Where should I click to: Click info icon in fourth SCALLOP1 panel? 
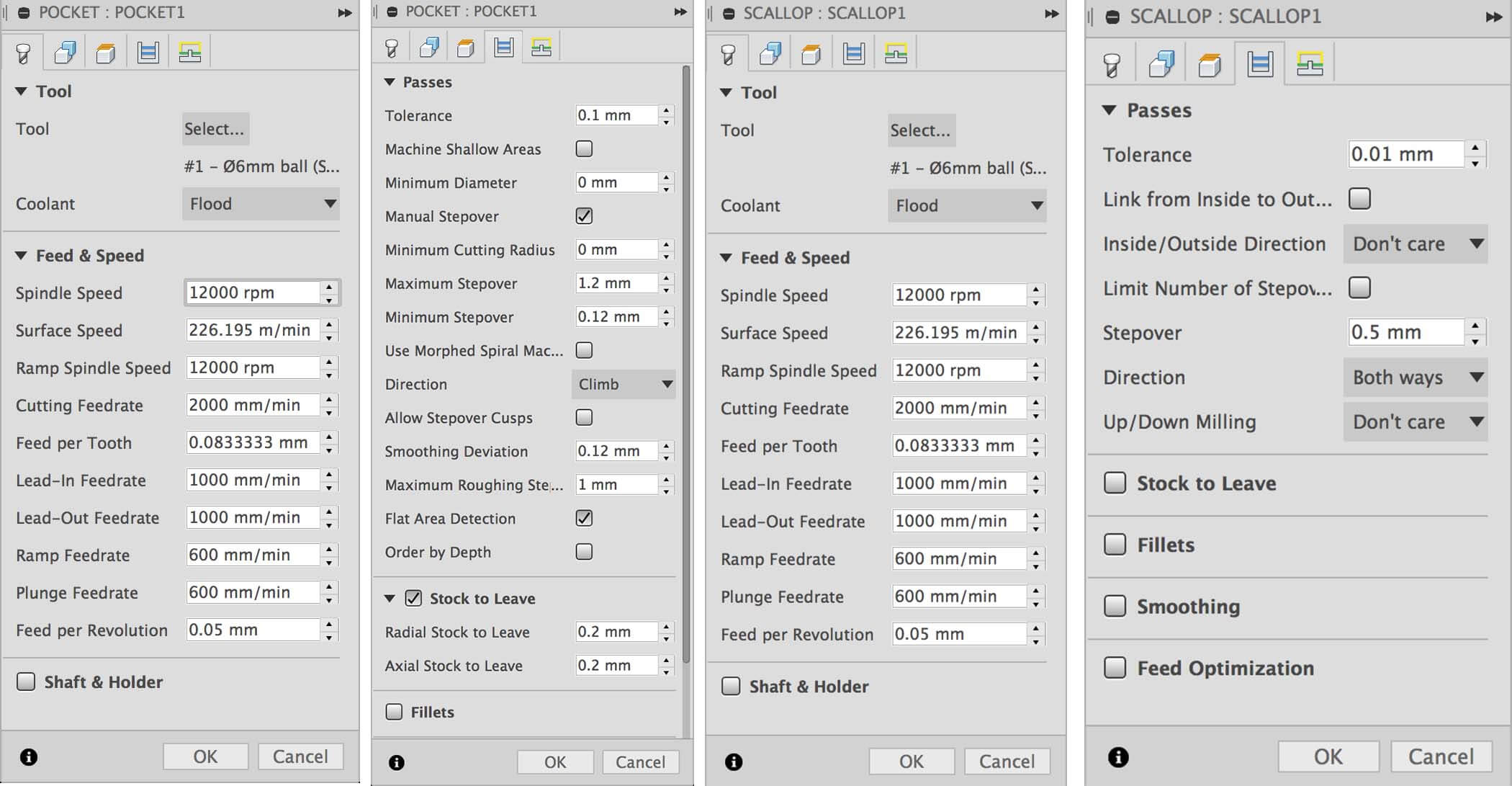[1118, 757]
